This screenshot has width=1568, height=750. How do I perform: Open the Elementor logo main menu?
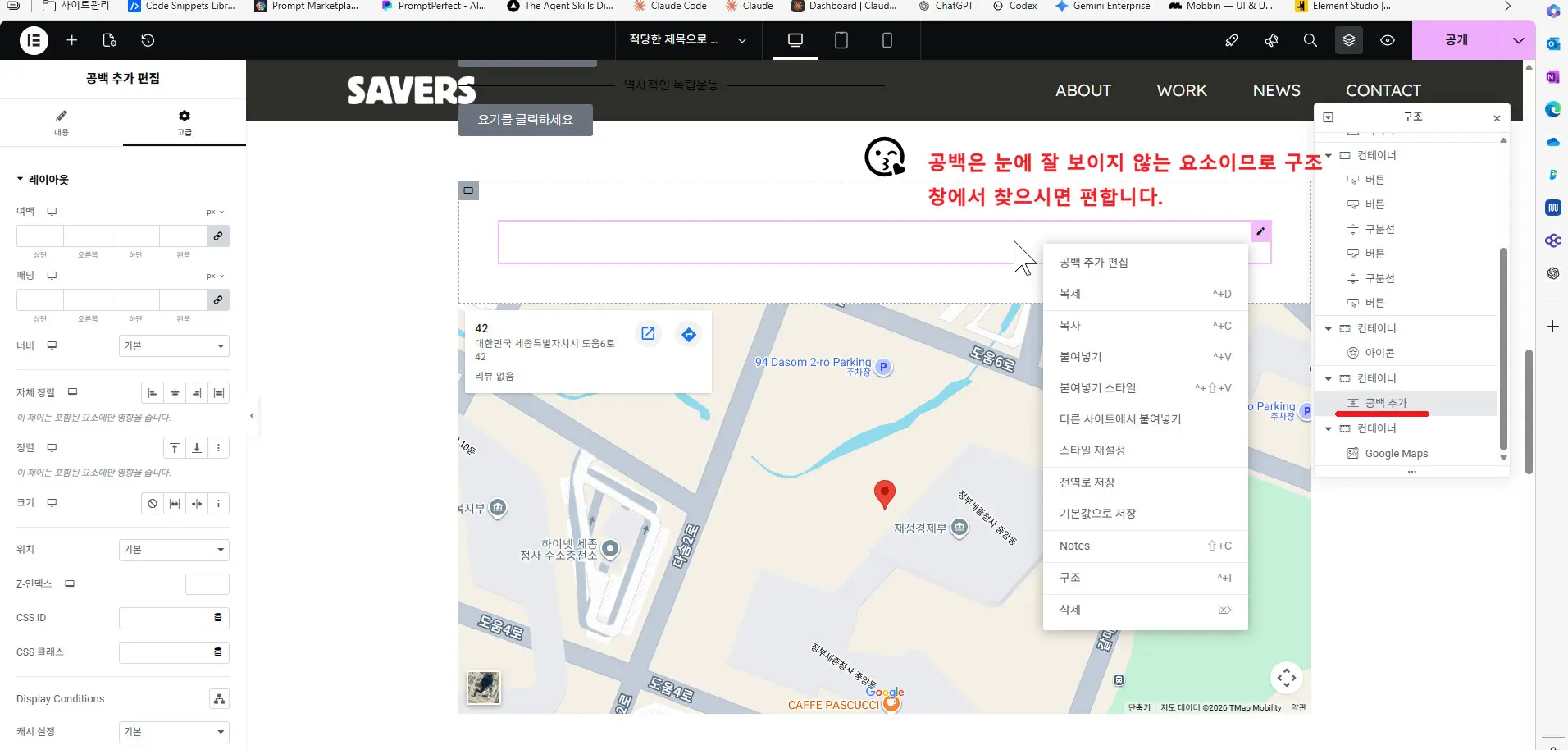click(34, 40)
